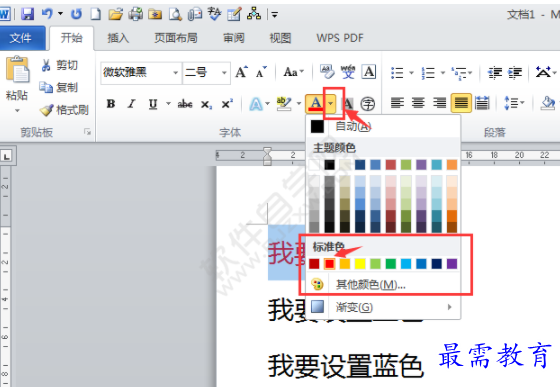The image size is (560, 387).
Task: Click the character border icon
Action: [369, 72]
